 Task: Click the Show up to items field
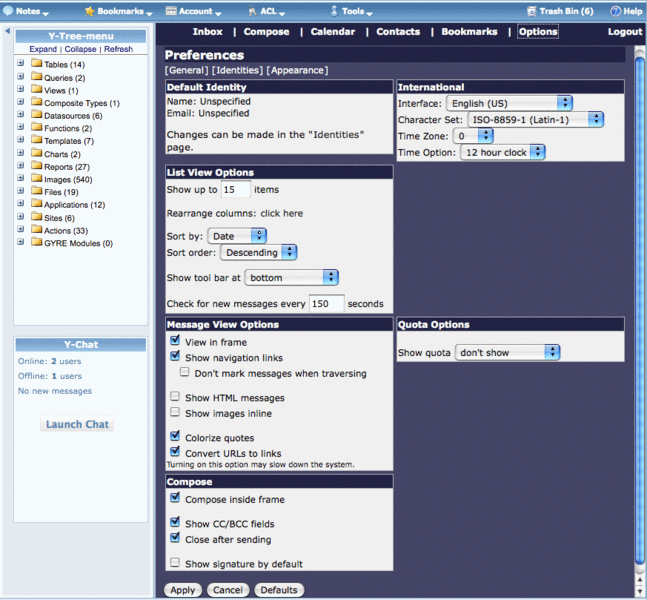[235, 189]
